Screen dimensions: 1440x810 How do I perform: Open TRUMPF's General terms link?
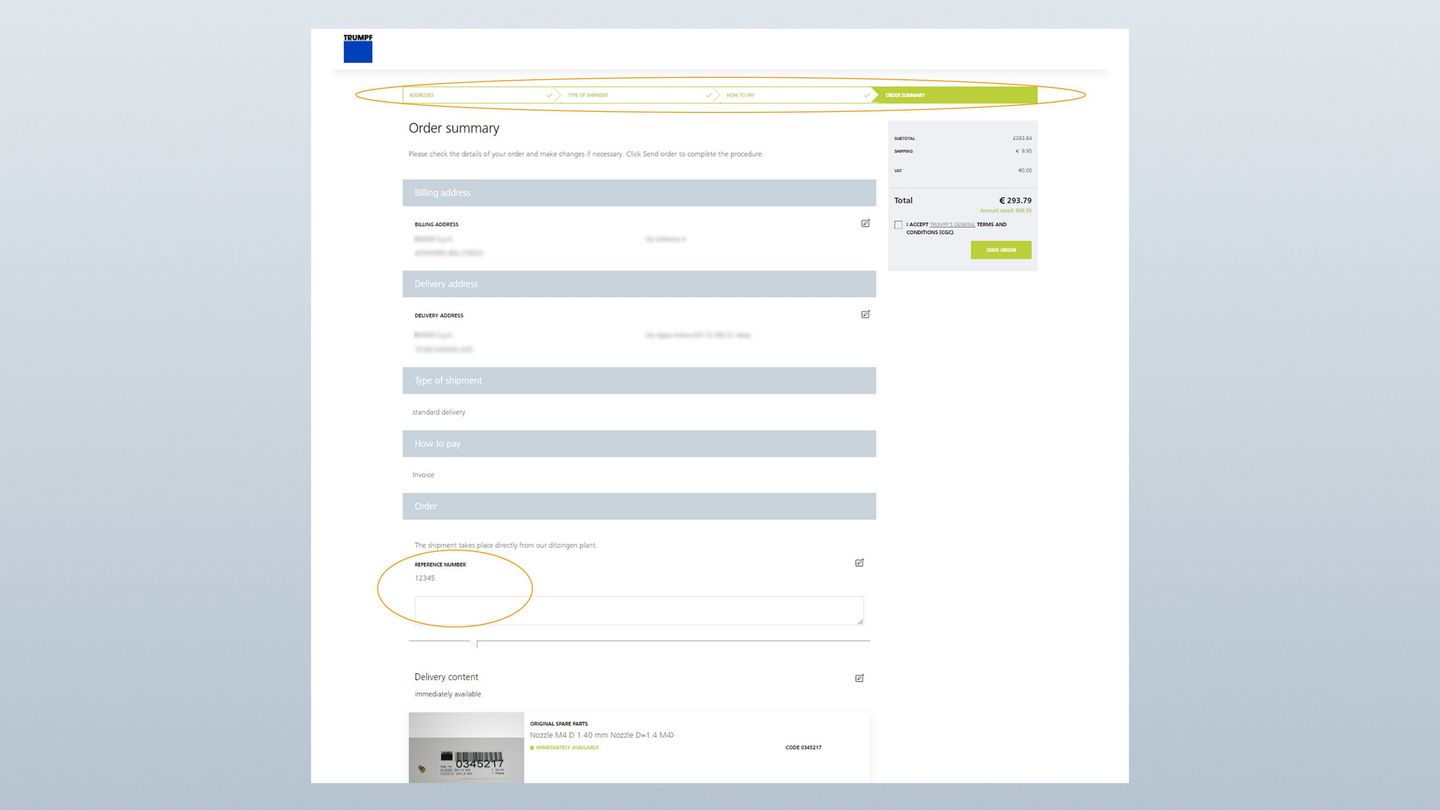(x=952, y=225)
